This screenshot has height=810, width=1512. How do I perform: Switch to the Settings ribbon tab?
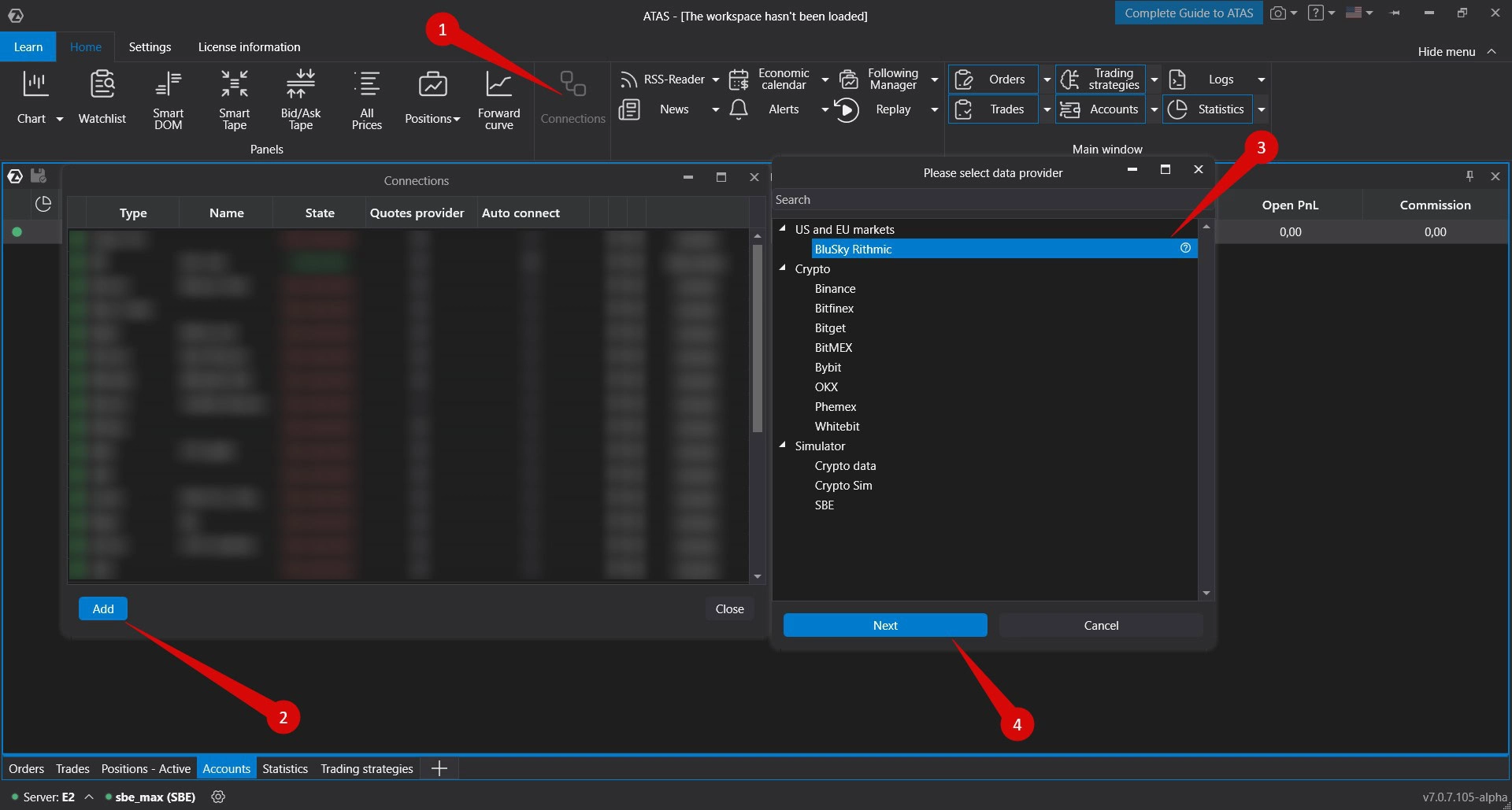(150, 47)
